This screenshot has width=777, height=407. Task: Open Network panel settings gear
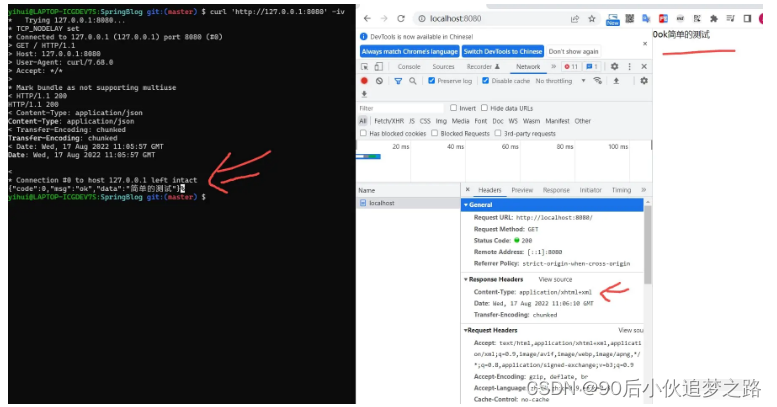(x=644, y=81)
